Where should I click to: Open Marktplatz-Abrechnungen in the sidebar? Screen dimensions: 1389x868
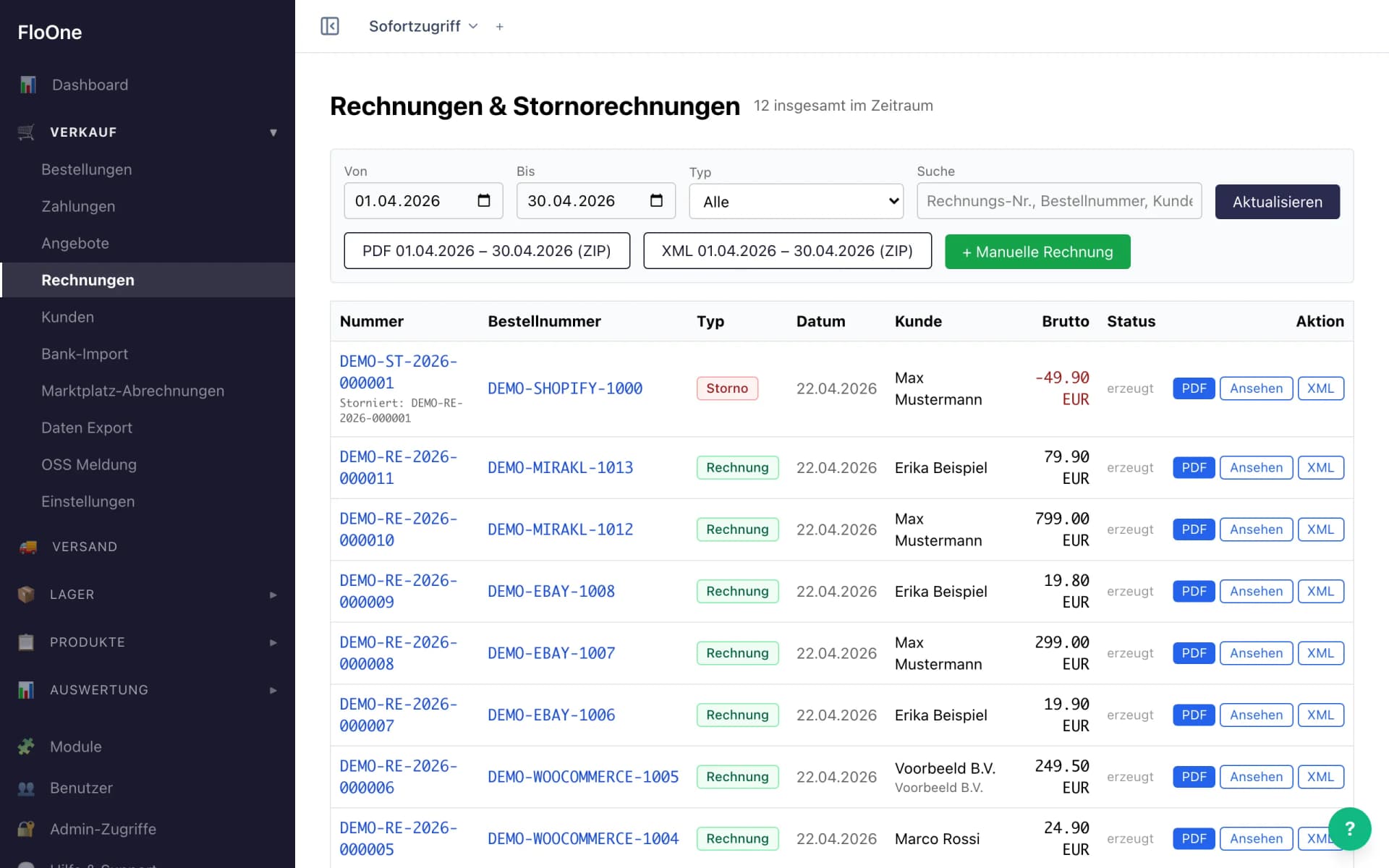pyautogui.click(x=133, y=391)
